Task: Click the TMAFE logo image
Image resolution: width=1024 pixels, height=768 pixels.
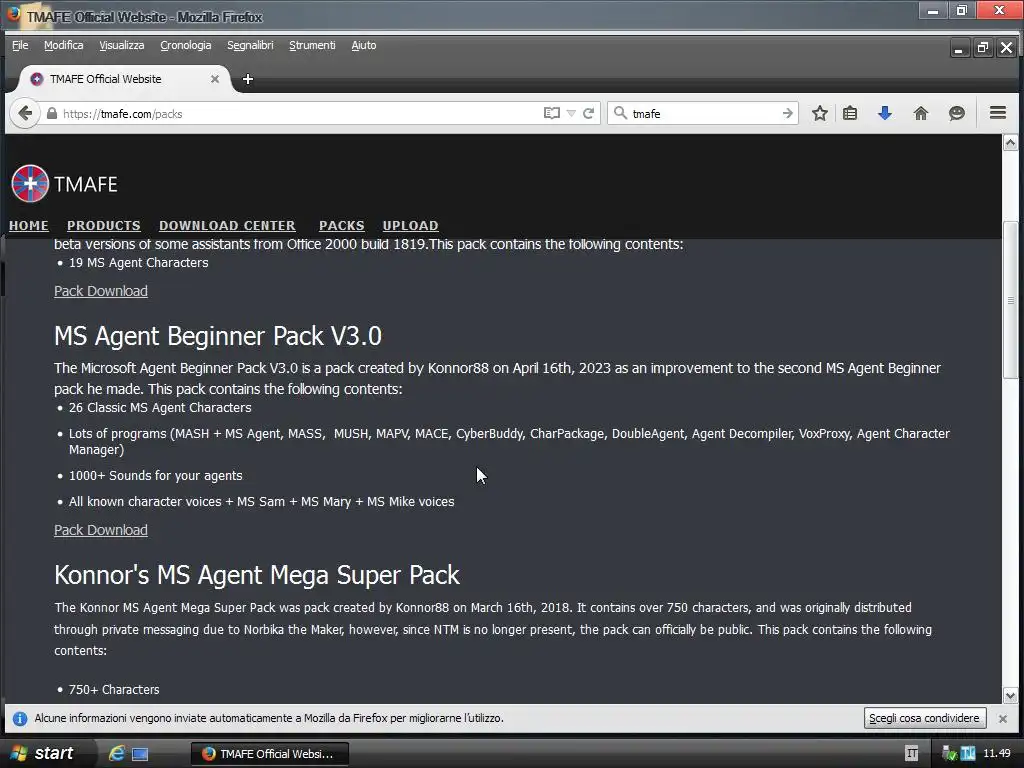Action: tap(30, 184)
